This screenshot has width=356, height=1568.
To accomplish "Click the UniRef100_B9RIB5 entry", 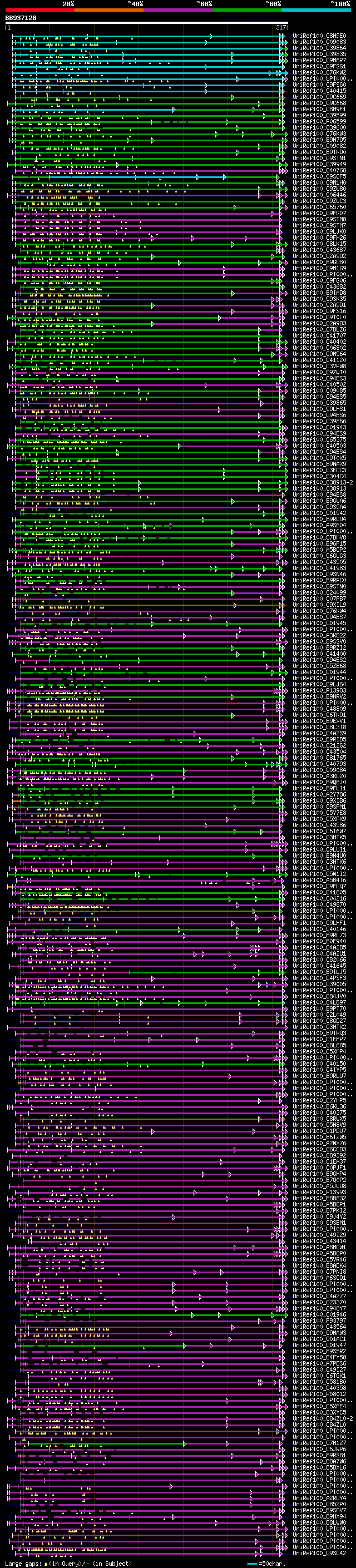I will pyautogui.click(x=319, y=739).
